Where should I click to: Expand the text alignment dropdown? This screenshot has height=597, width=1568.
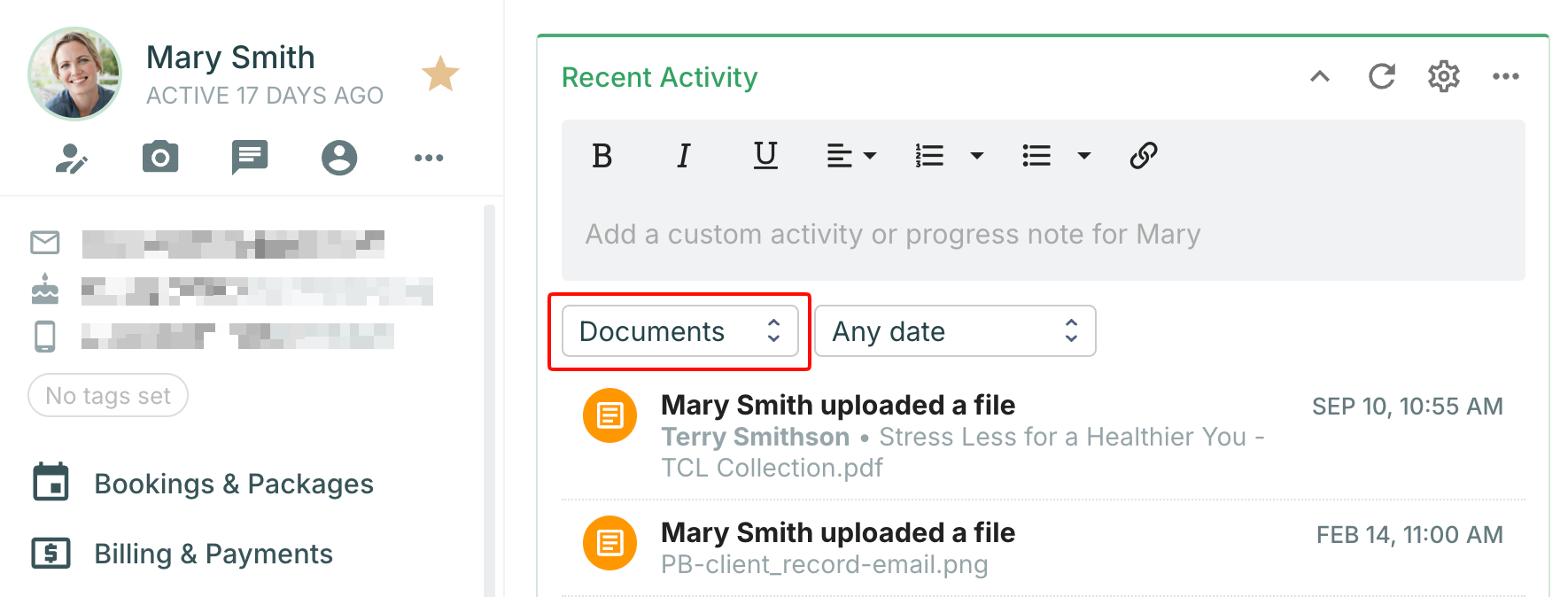850,157
